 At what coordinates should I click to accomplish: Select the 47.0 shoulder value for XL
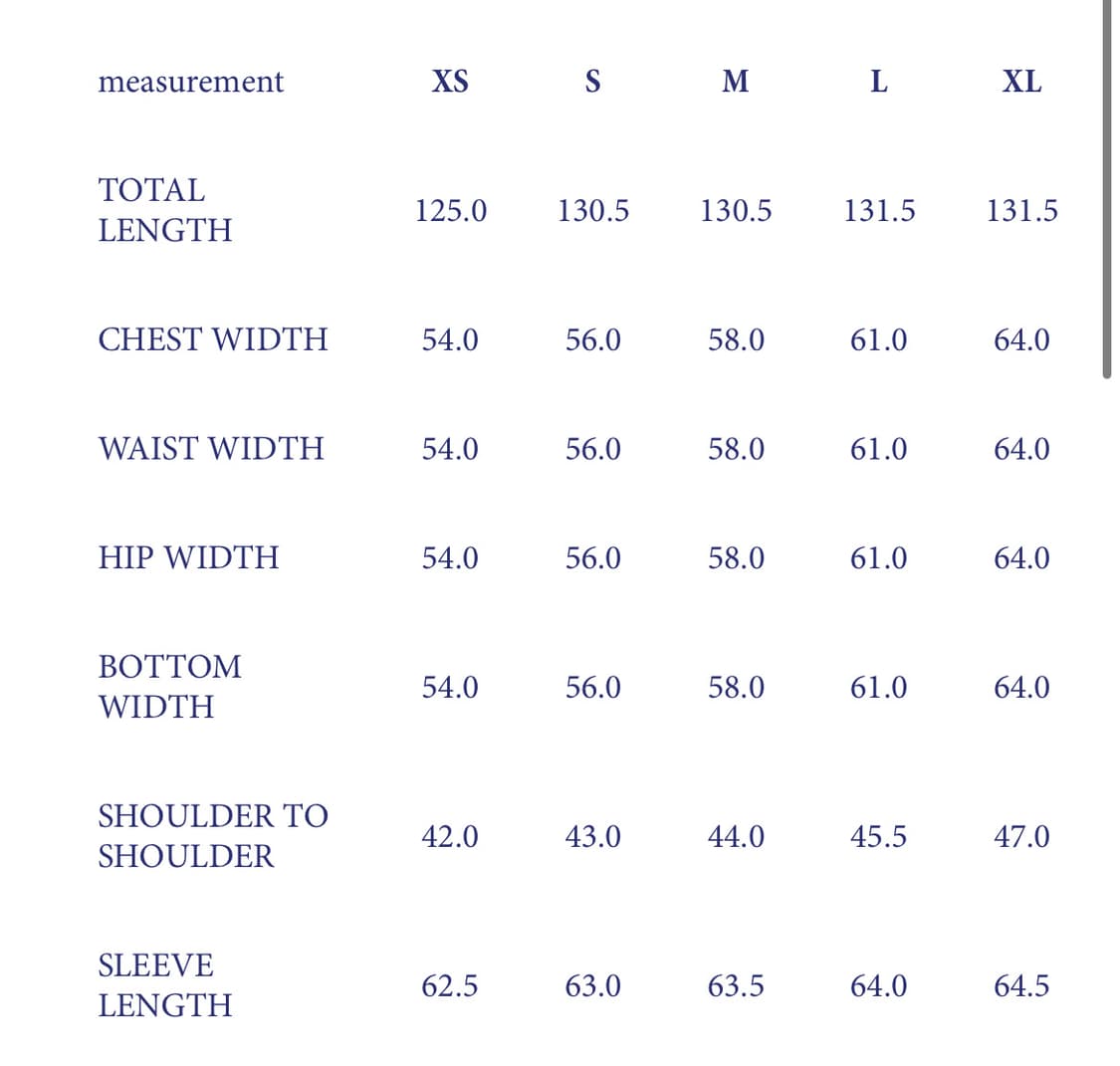point(1021,837)
